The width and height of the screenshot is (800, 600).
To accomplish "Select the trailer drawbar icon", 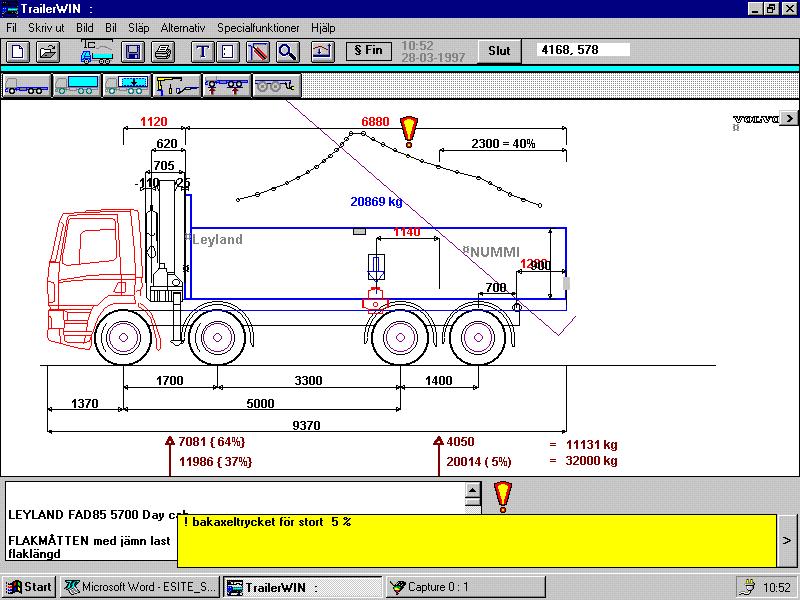I will click(276, 85).
